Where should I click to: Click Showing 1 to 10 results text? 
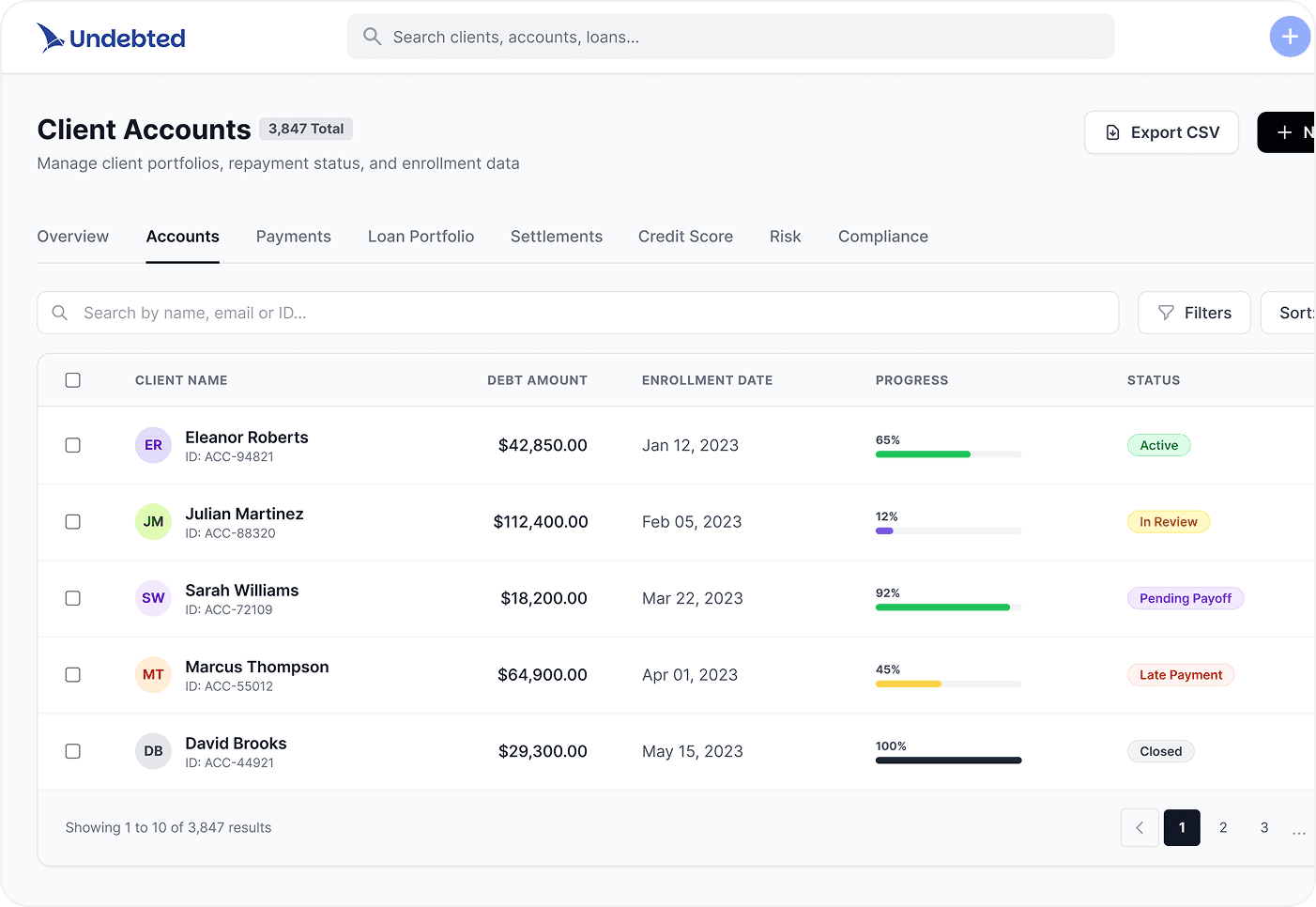[169, 827]
